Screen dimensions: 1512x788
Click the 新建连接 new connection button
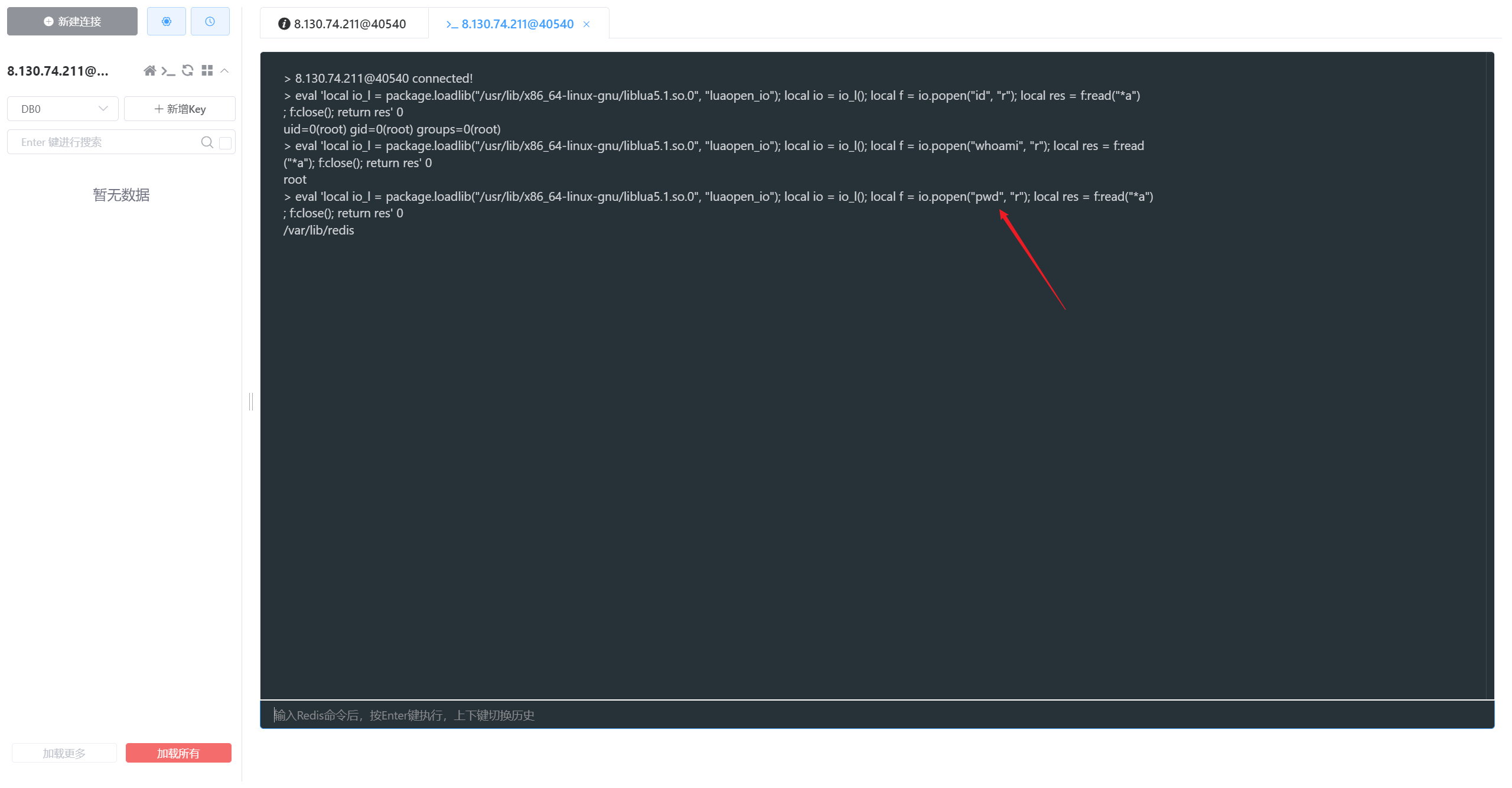72,21
